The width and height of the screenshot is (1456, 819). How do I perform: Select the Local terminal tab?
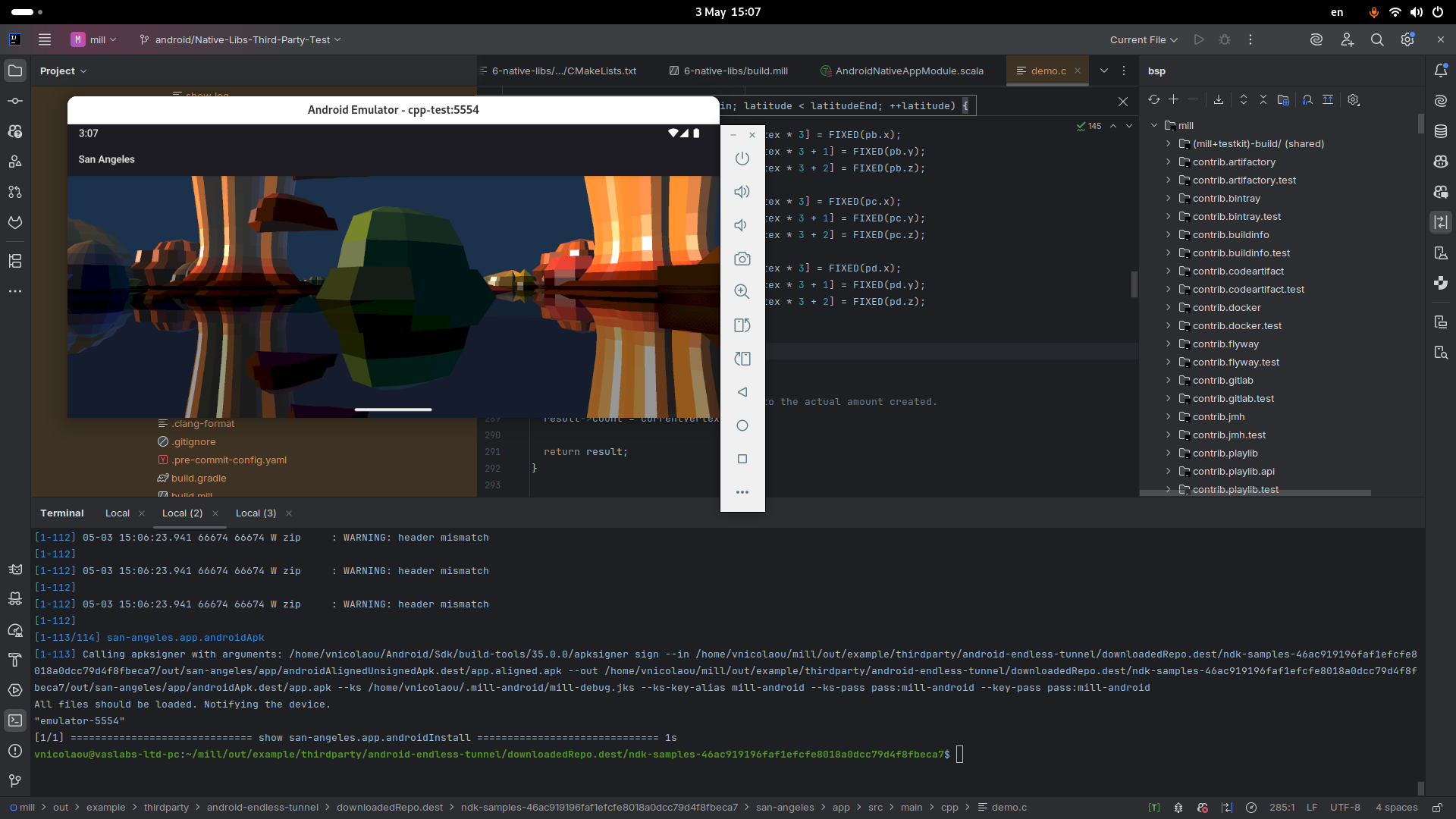118,513
